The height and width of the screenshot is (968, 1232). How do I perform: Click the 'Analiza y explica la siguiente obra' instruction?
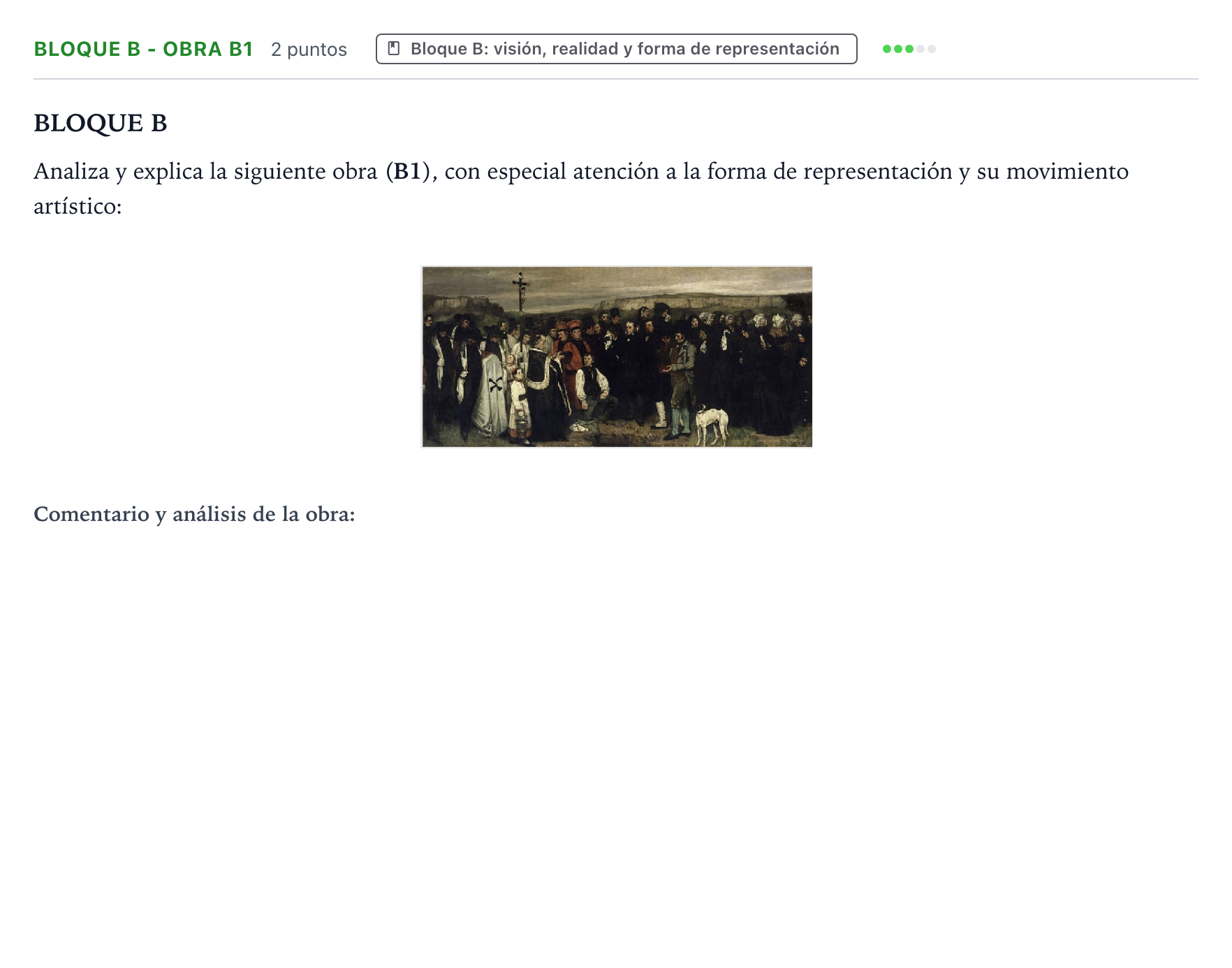point(581,188)
